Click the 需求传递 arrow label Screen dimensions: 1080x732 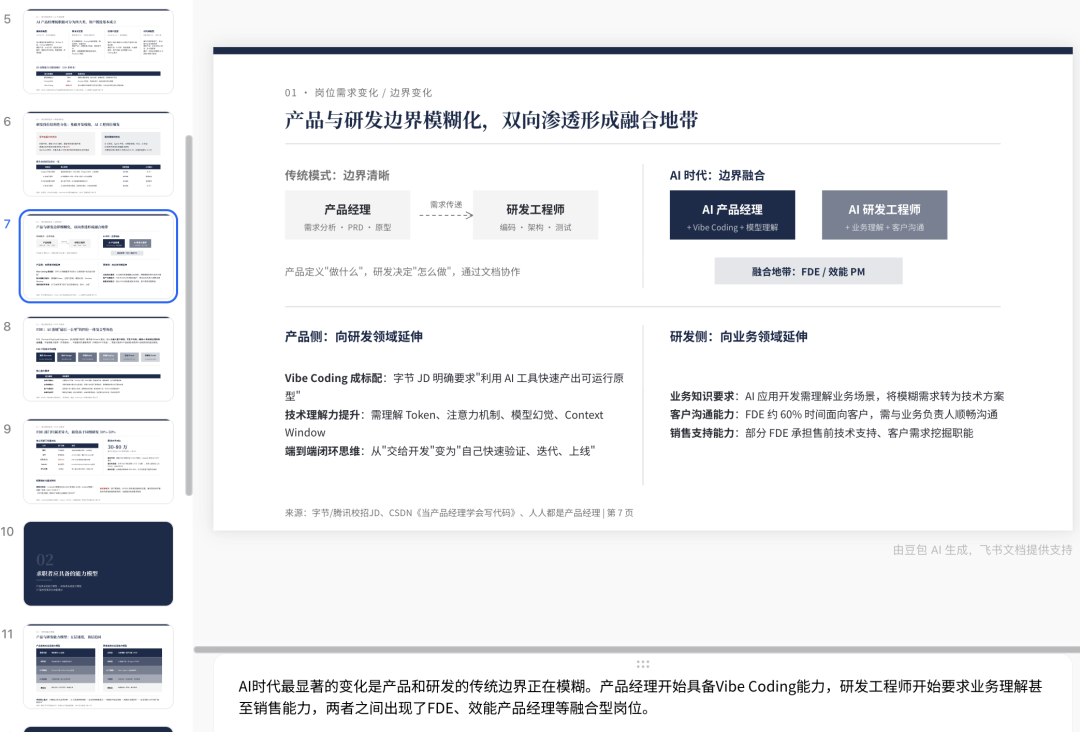click(446, 205)
